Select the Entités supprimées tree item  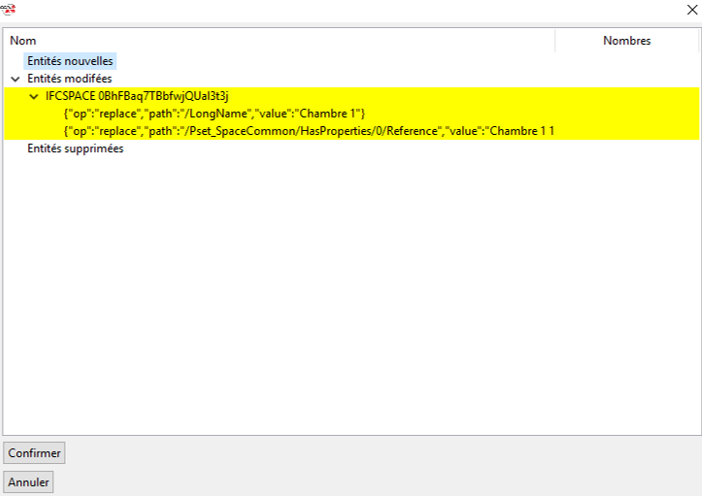75,149
